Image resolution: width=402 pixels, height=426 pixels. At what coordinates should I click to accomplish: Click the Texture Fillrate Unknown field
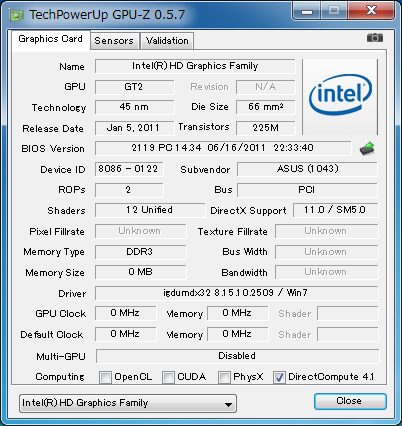pos(327,231)
